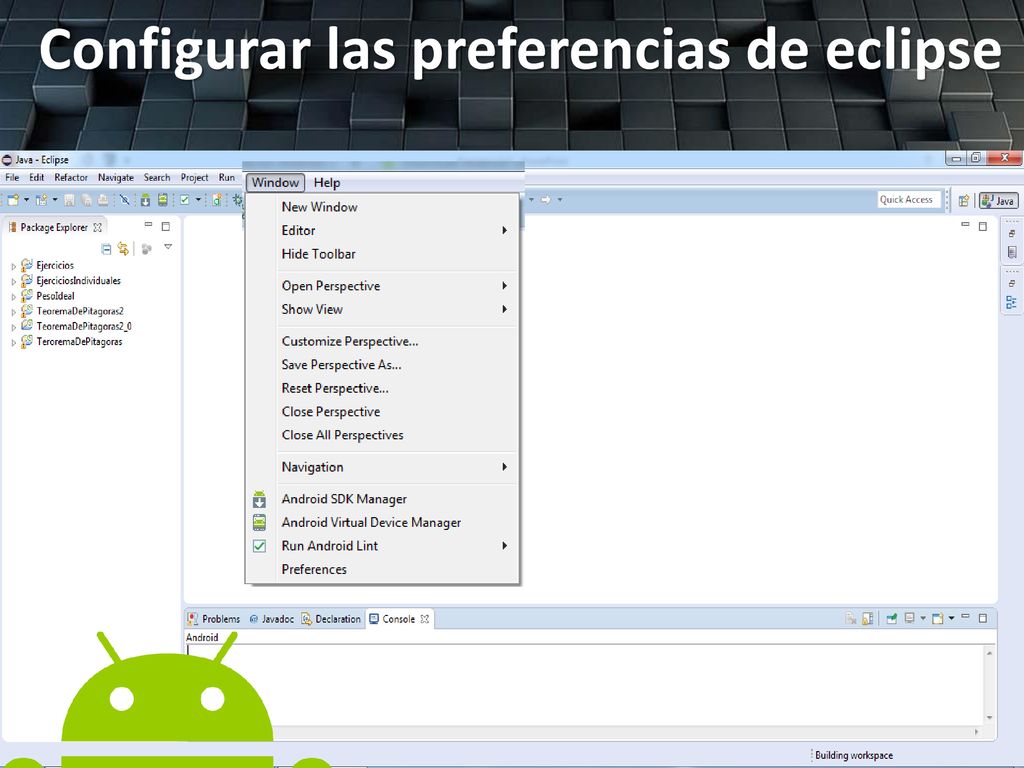Expand the EjerciciosIndividuales project
Viewport: 1024px width, 768px height.
pos(14,281)
